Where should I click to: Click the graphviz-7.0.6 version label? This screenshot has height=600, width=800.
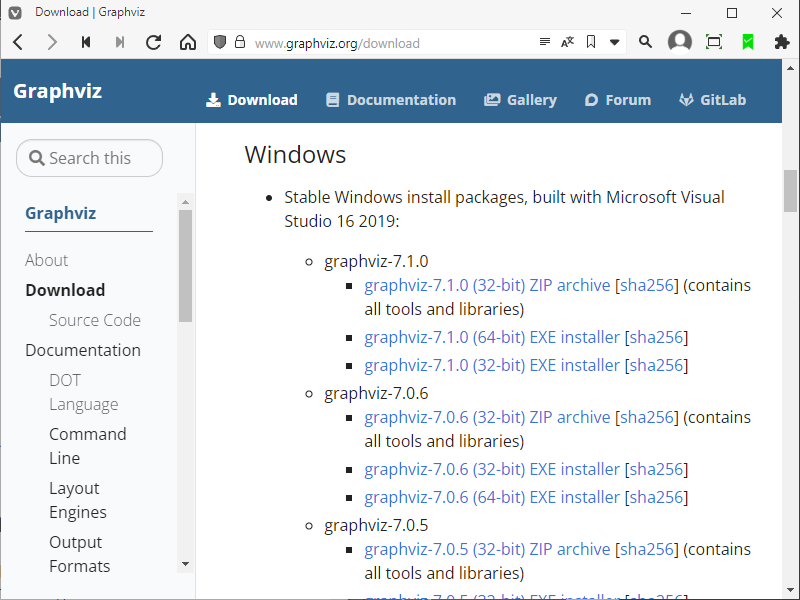(x=376, y=393)
